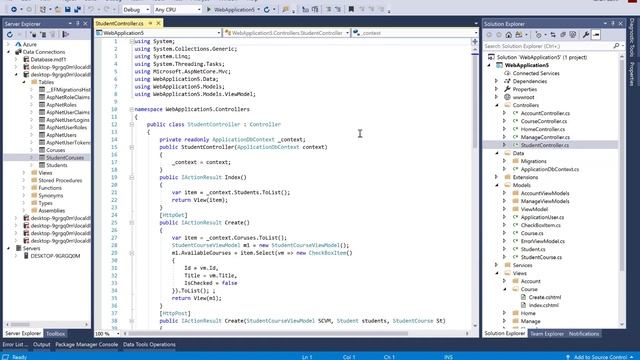The image size is (640, 360).
Task: Click the Undo icon in the toolbar
Action: 91,9
